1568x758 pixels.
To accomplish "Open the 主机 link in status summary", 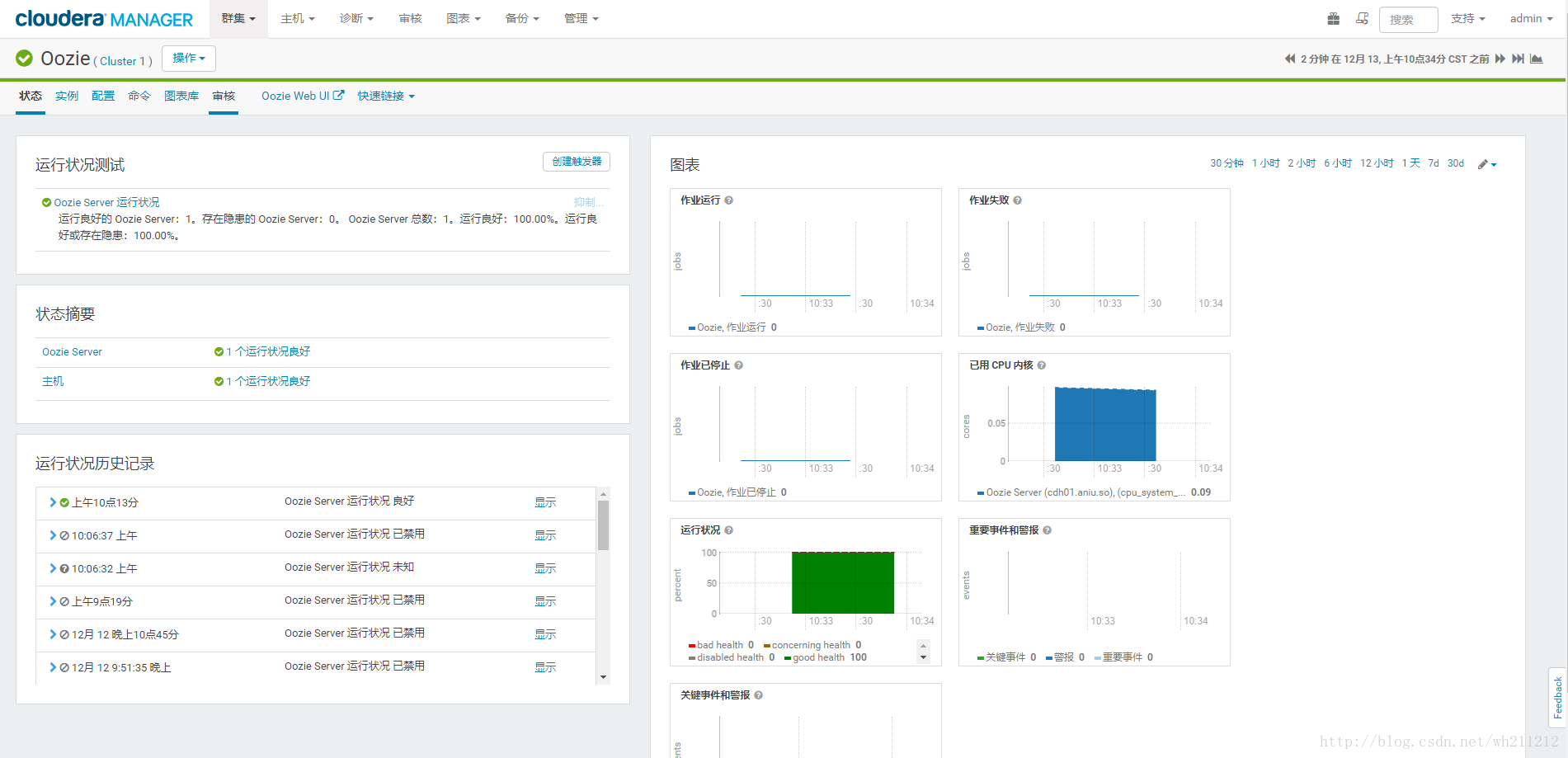I will click(53, 381).
